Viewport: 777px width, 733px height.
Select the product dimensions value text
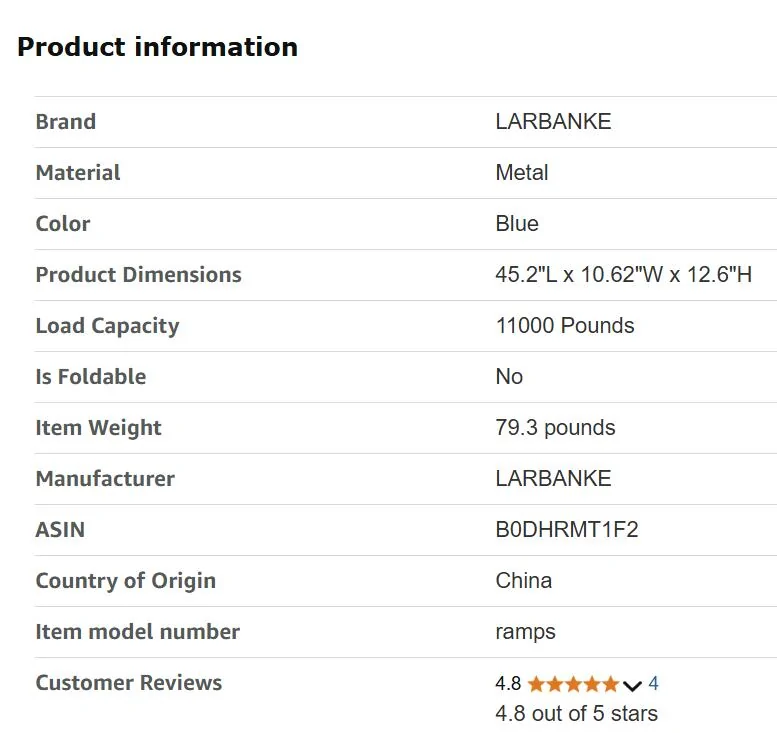point(623,275)
